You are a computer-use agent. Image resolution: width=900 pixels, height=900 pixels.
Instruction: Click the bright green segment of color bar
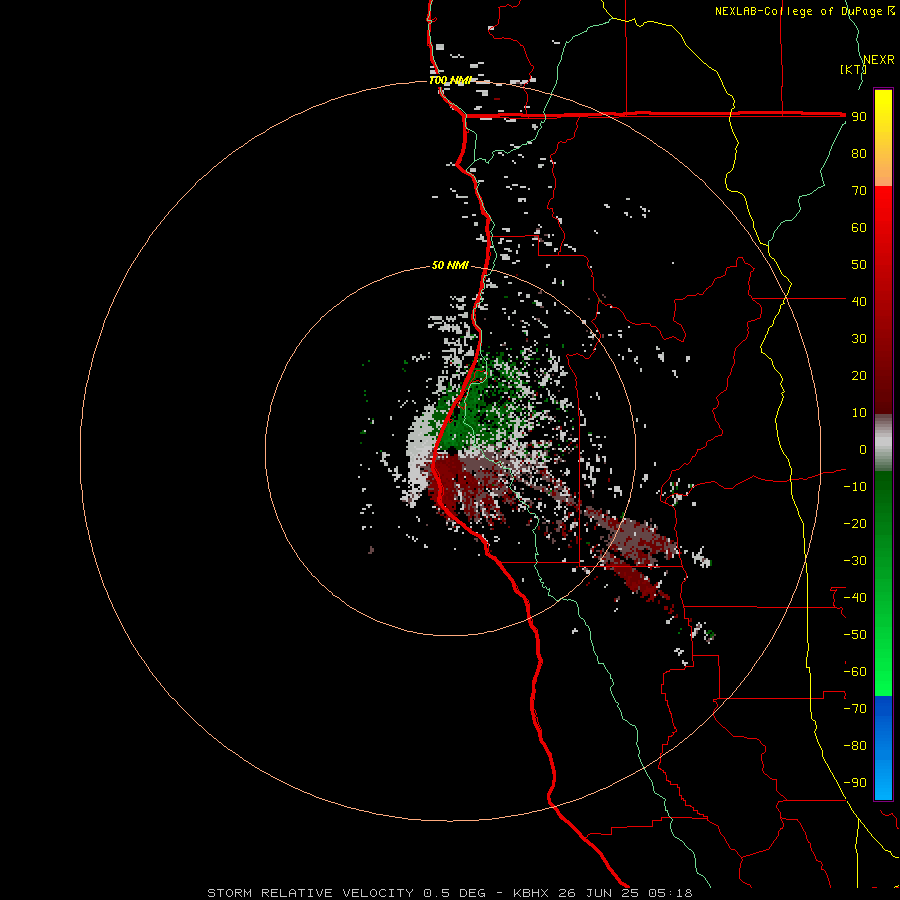point(883,660)
